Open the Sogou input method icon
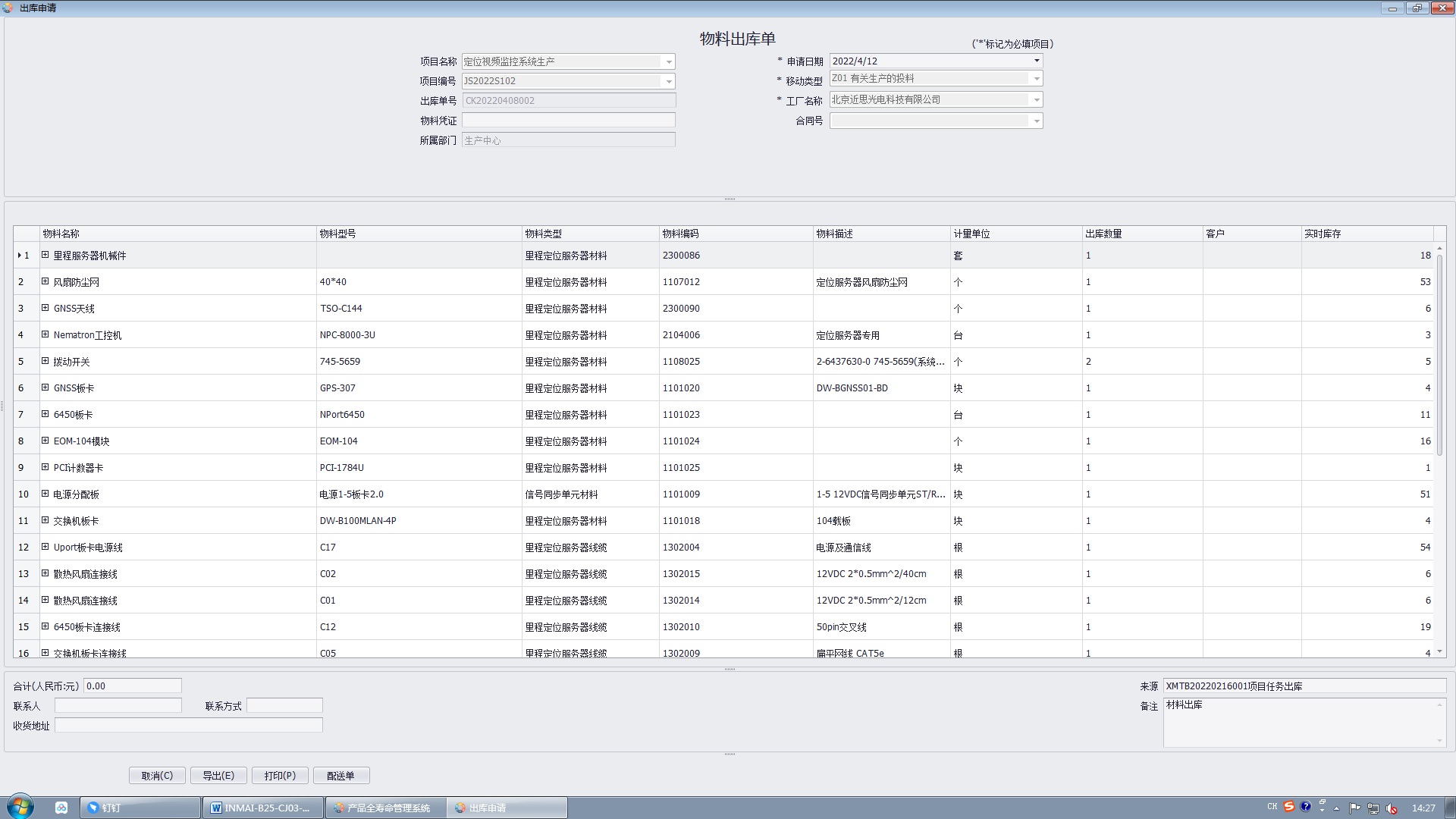1456x819 pixels. click(1288, 807)
